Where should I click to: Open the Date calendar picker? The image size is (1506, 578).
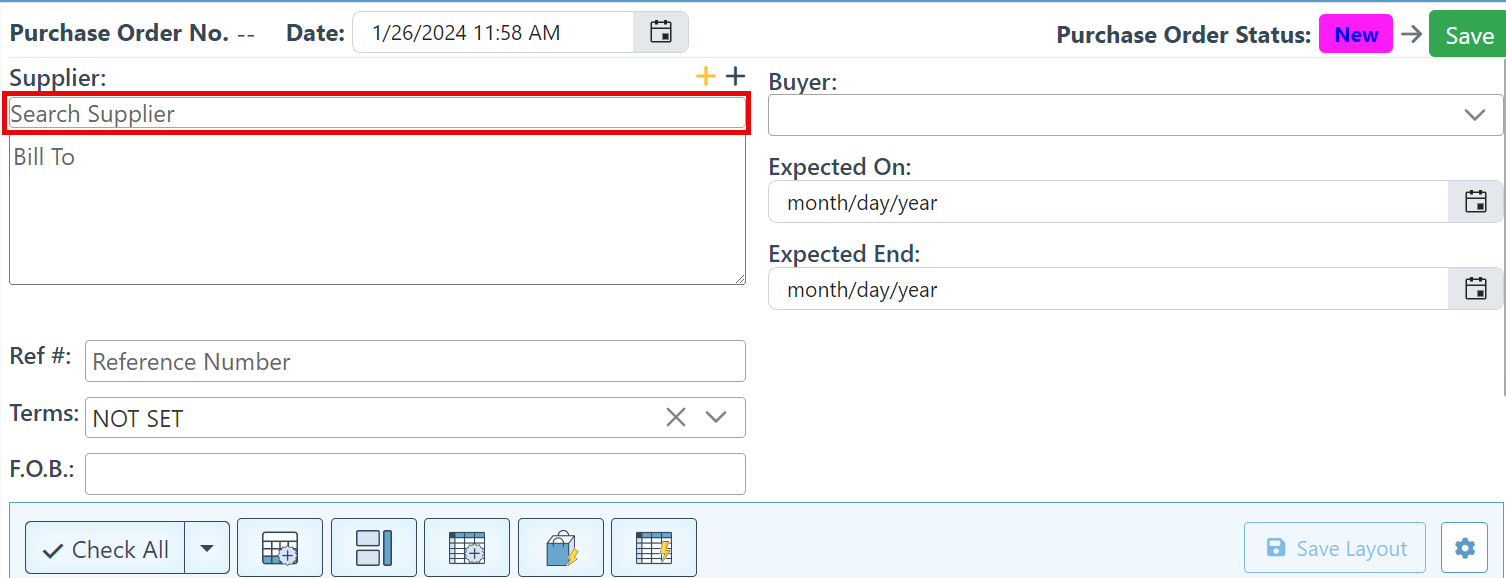661,32
